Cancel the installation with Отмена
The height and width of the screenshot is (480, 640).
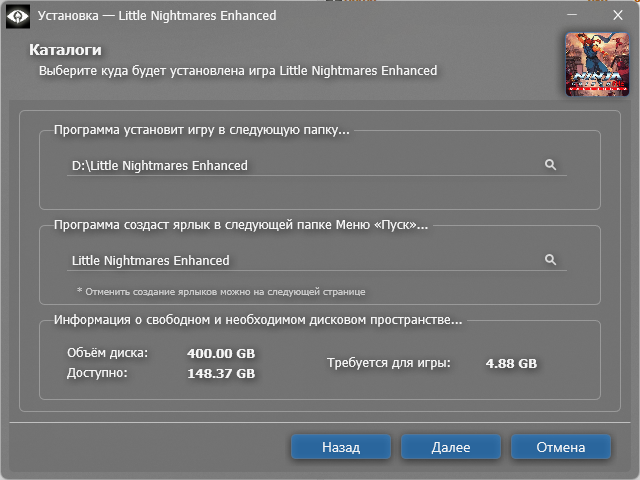tap(561, 447)
